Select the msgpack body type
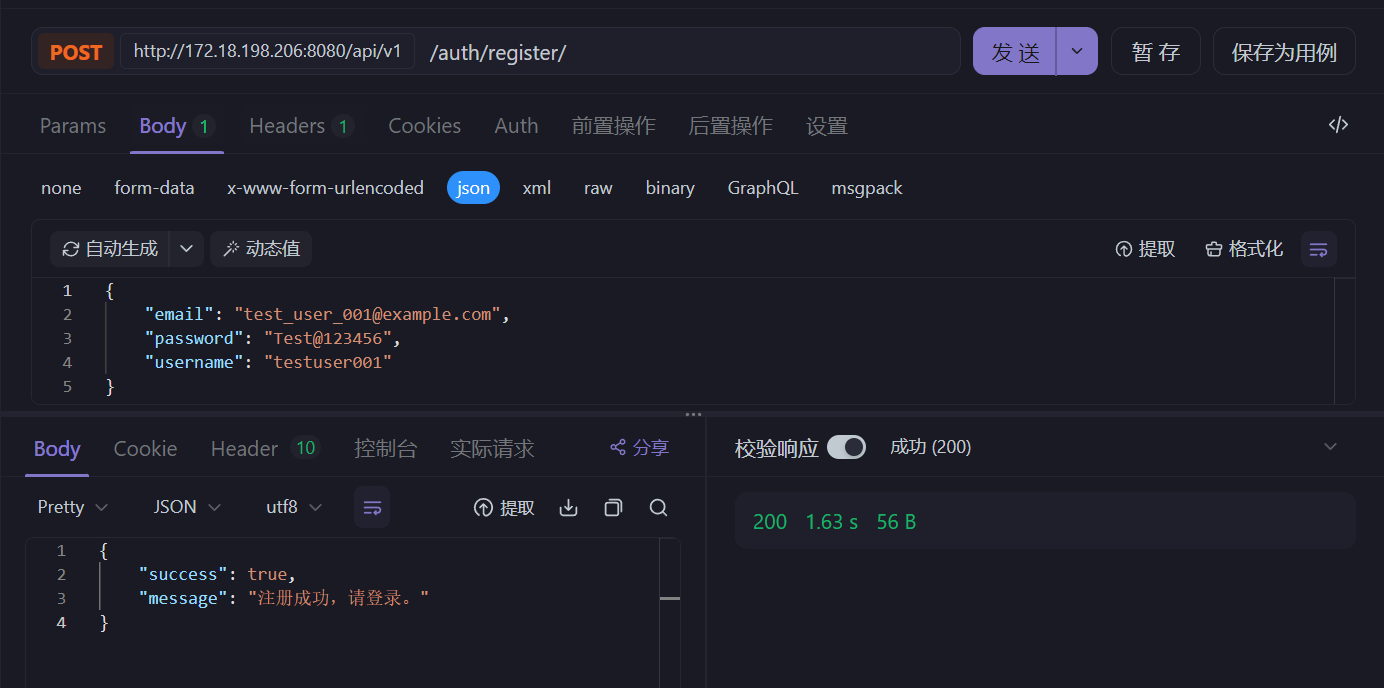Image resolution: width=1384 pixels, height=688 pixels. point(867,187)
